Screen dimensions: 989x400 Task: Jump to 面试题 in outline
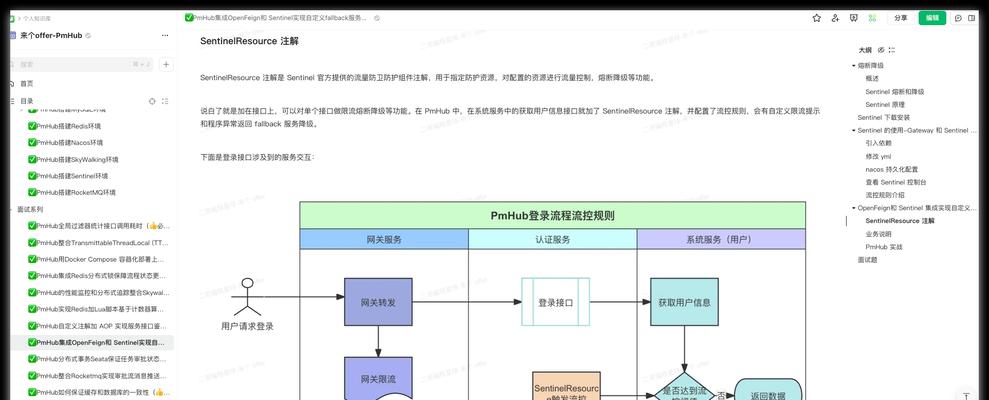867,260
